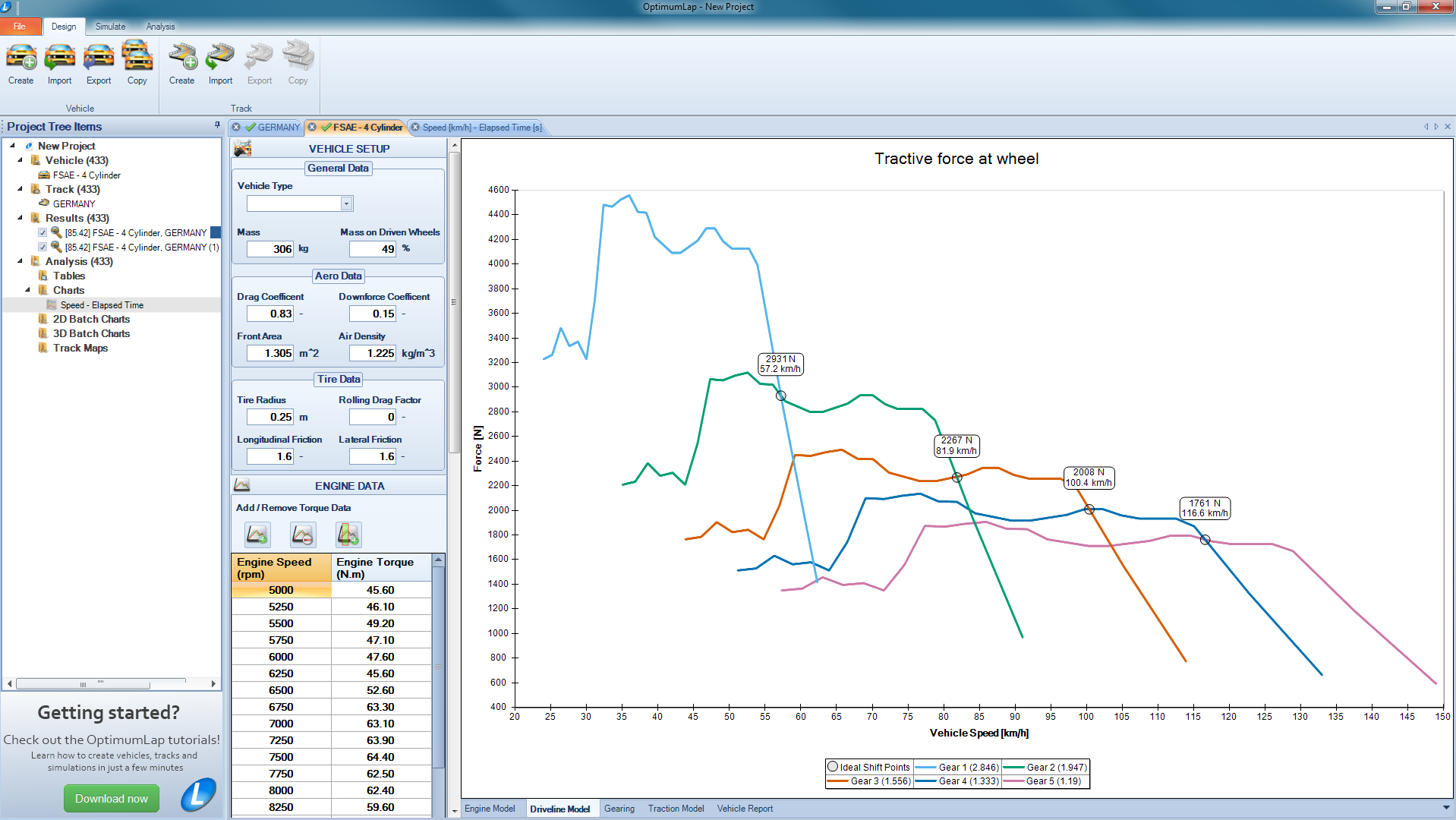Toggle Gear 3 (1.556) legend entry

(869, 781)
